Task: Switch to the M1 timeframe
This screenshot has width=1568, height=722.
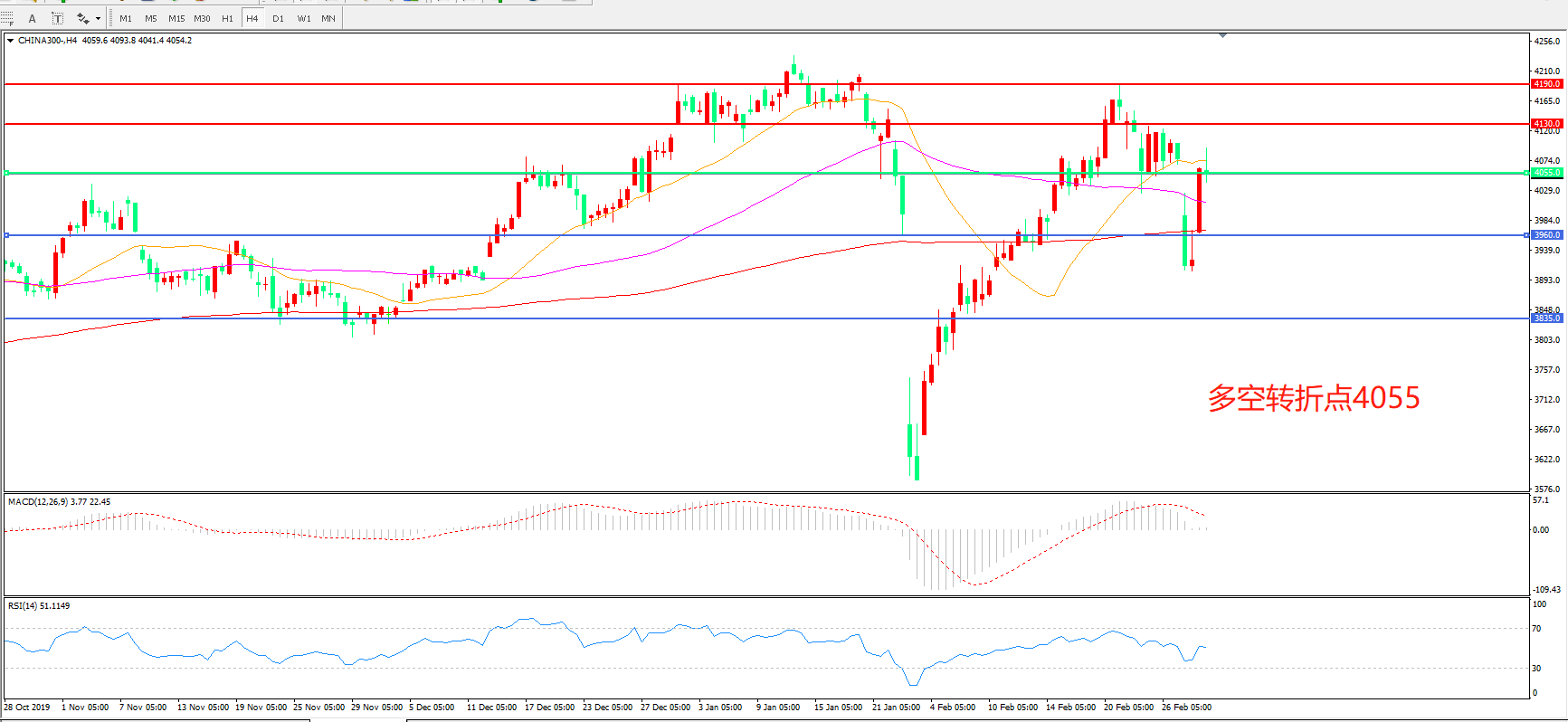Action: click(126, 18)
